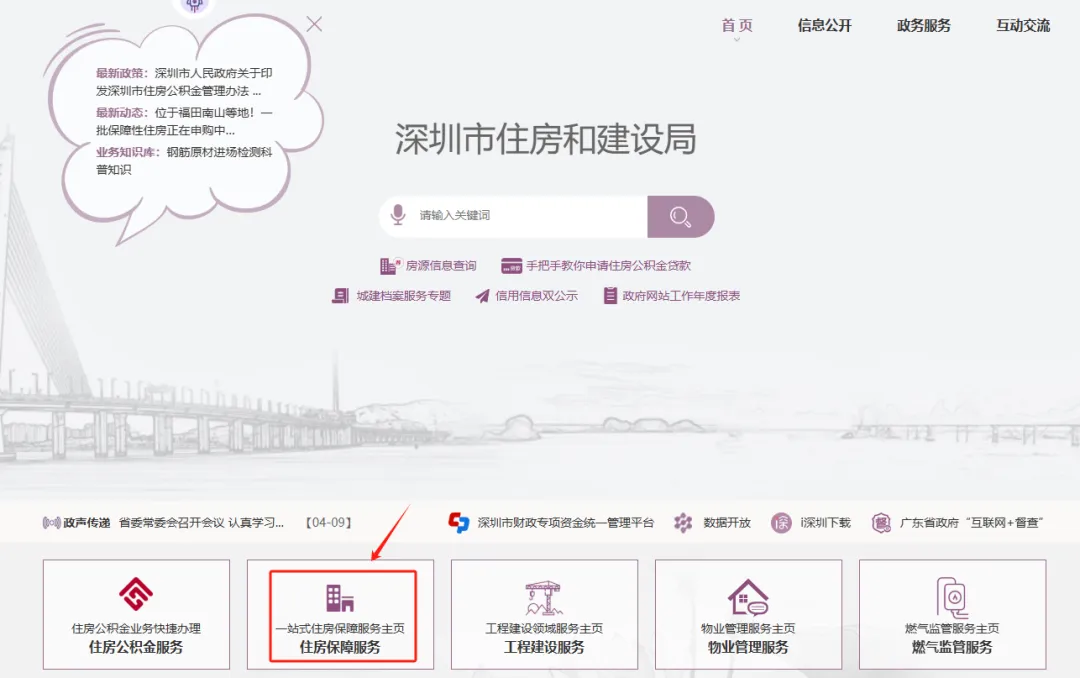1080x678 pixels.
Task: Open the 业务知识库 item in bubble
Action: (x=184, y=161)
